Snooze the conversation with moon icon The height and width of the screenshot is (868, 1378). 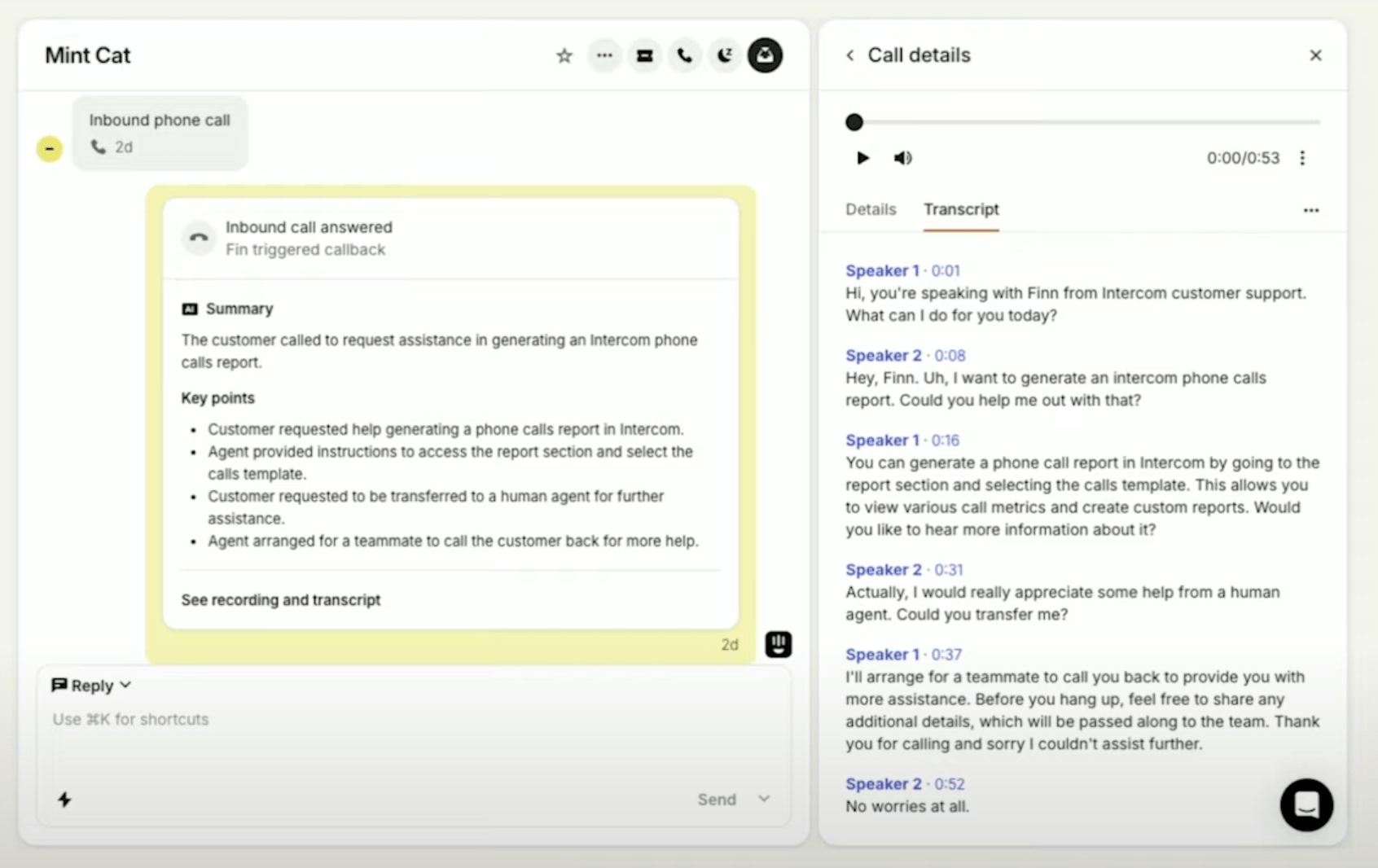725,55
